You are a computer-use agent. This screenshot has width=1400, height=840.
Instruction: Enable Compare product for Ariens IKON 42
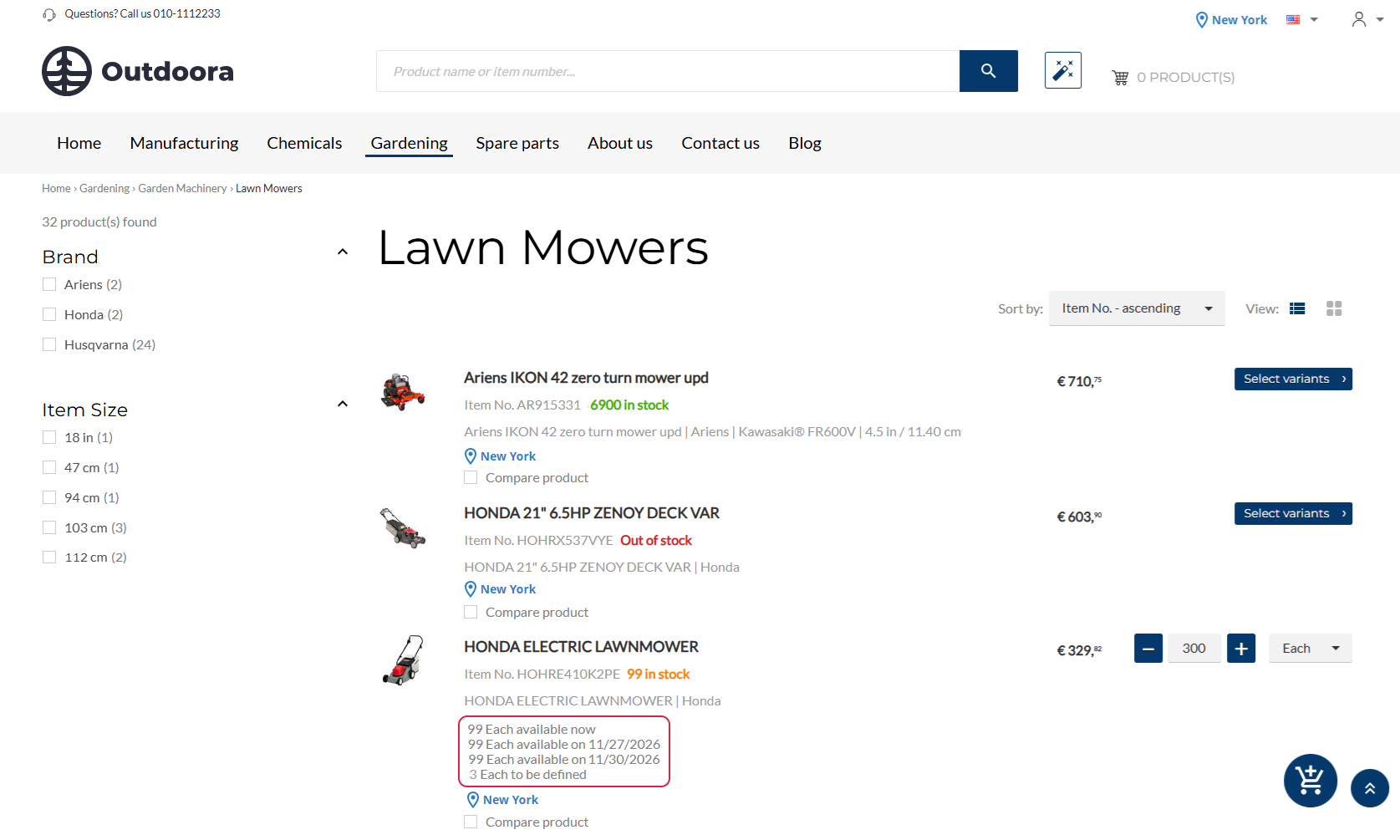[471, 477]
